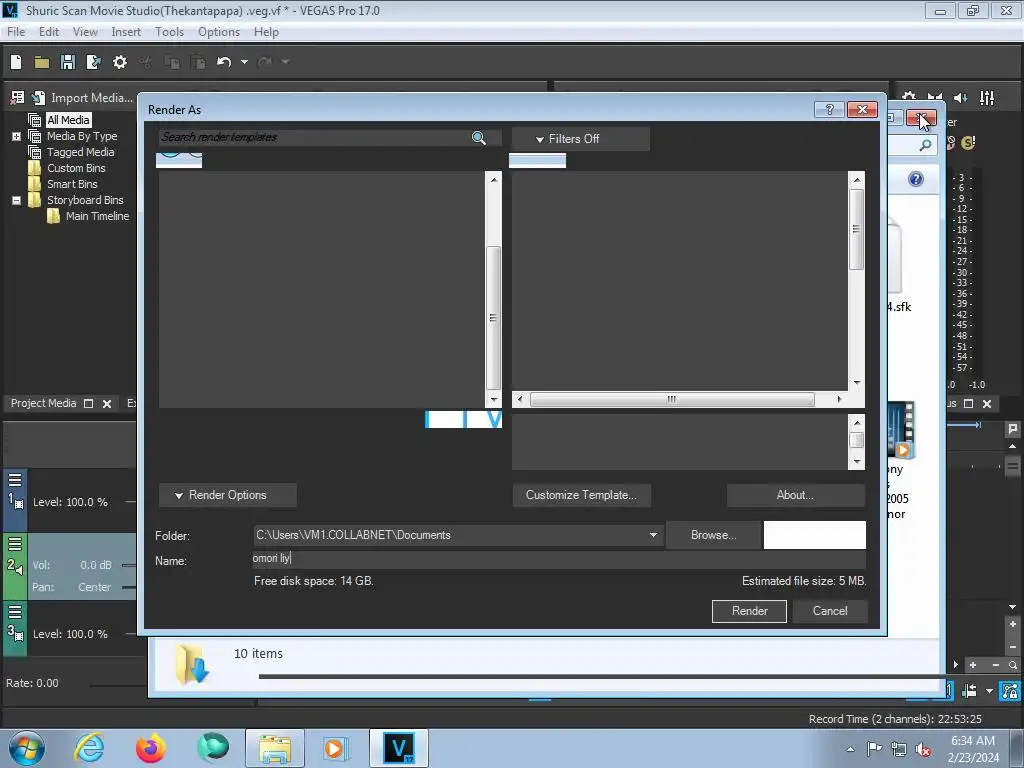Open the Edit menu
Image resolution: width=1024 pixels, height=768 pixels.
[48, 32]
